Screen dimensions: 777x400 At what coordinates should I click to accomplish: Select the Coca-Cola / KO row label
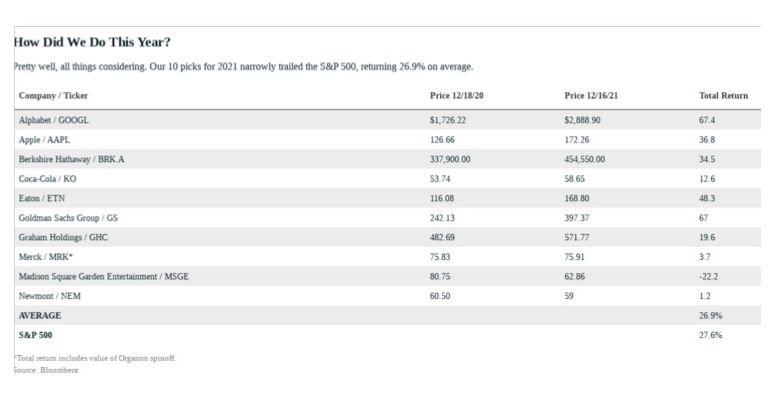[x=48, y=179]
